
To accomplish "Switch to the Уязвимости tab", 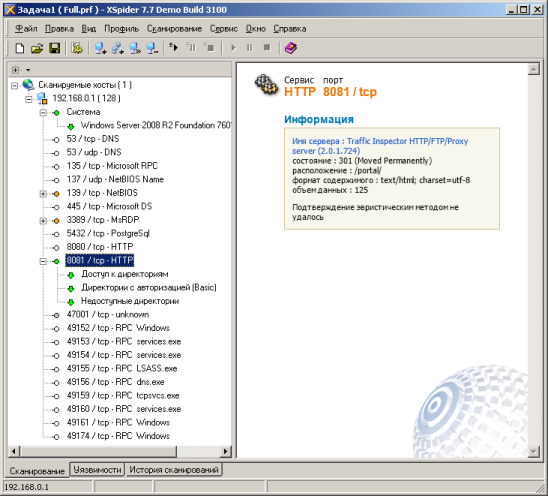I will (97, 470).
